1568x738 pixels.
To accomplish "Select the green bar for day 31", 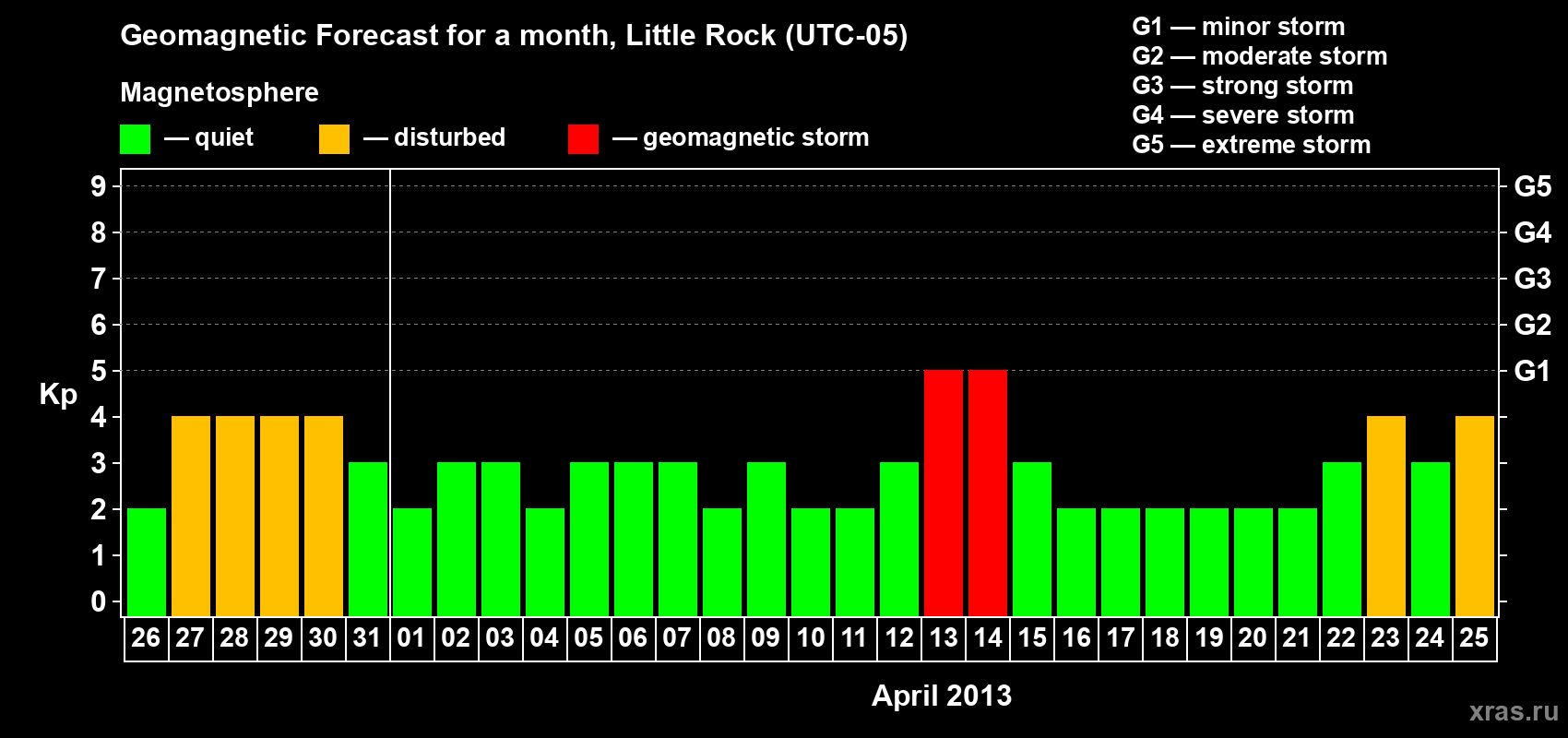I will (368, 539).
